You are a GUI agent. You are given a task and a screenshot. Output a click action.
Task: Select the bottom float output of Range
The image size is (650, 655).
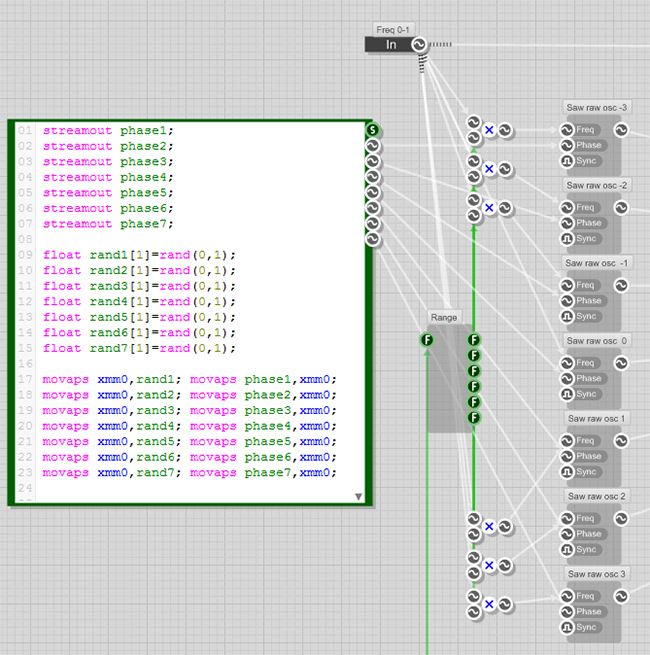(474, 417)
